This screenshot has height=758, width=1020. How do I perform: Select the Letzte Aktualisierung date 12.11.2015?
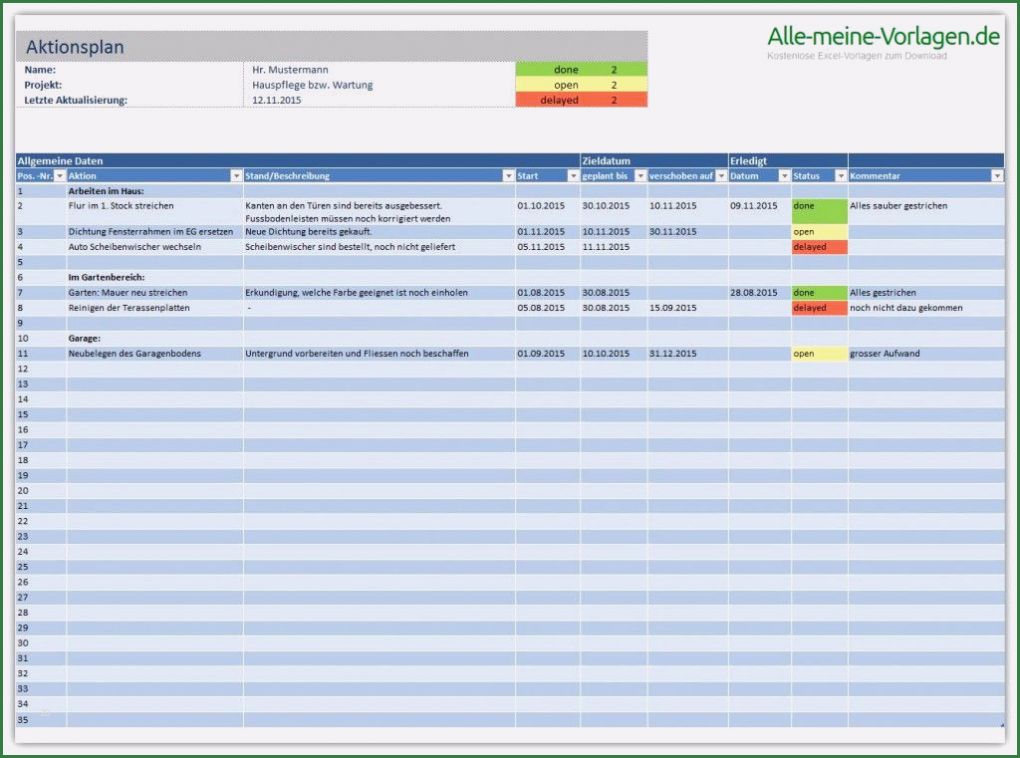coord(277,101)
